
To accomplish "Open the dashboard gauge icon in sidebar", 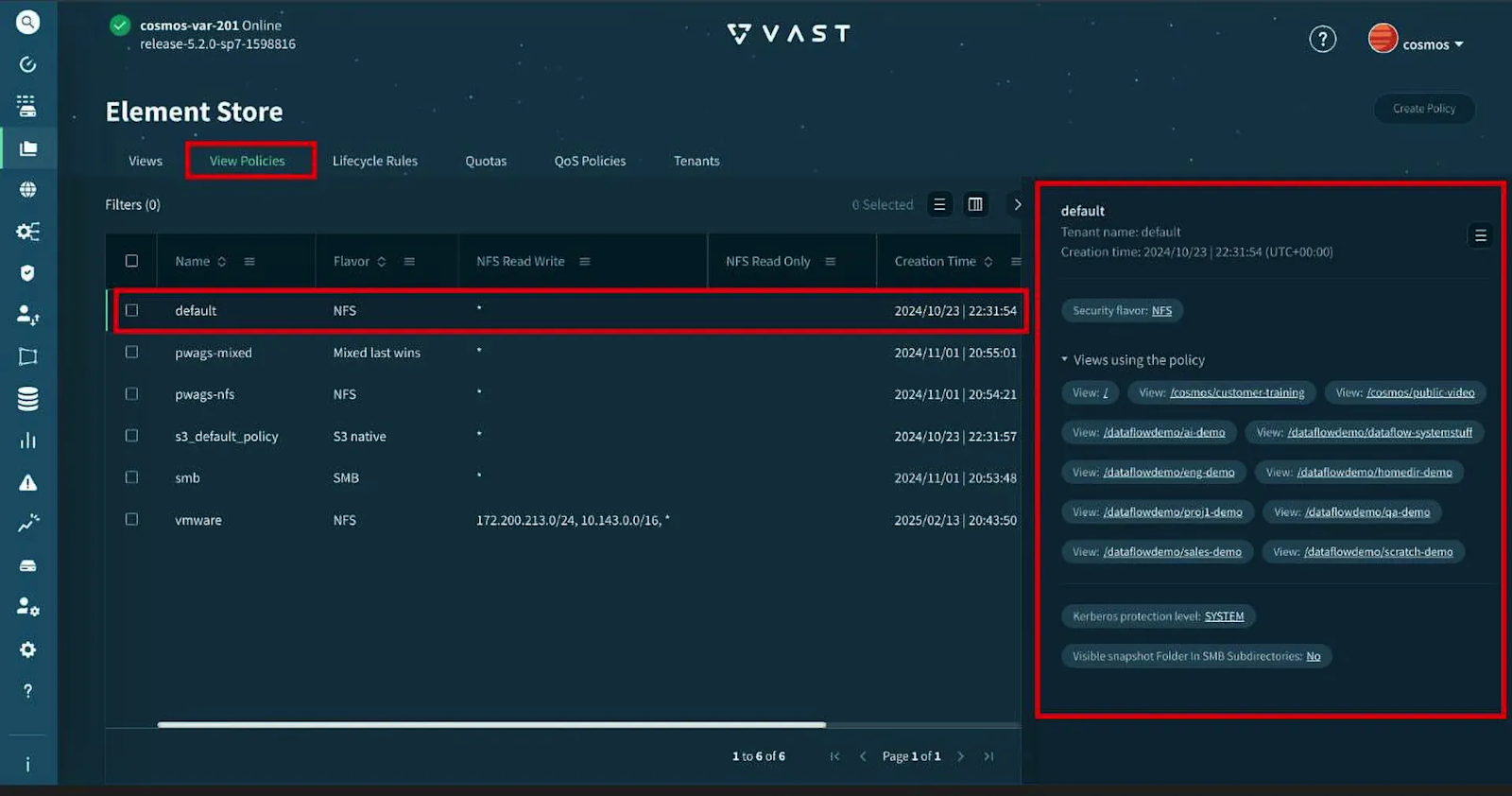I will click(27, 64).
